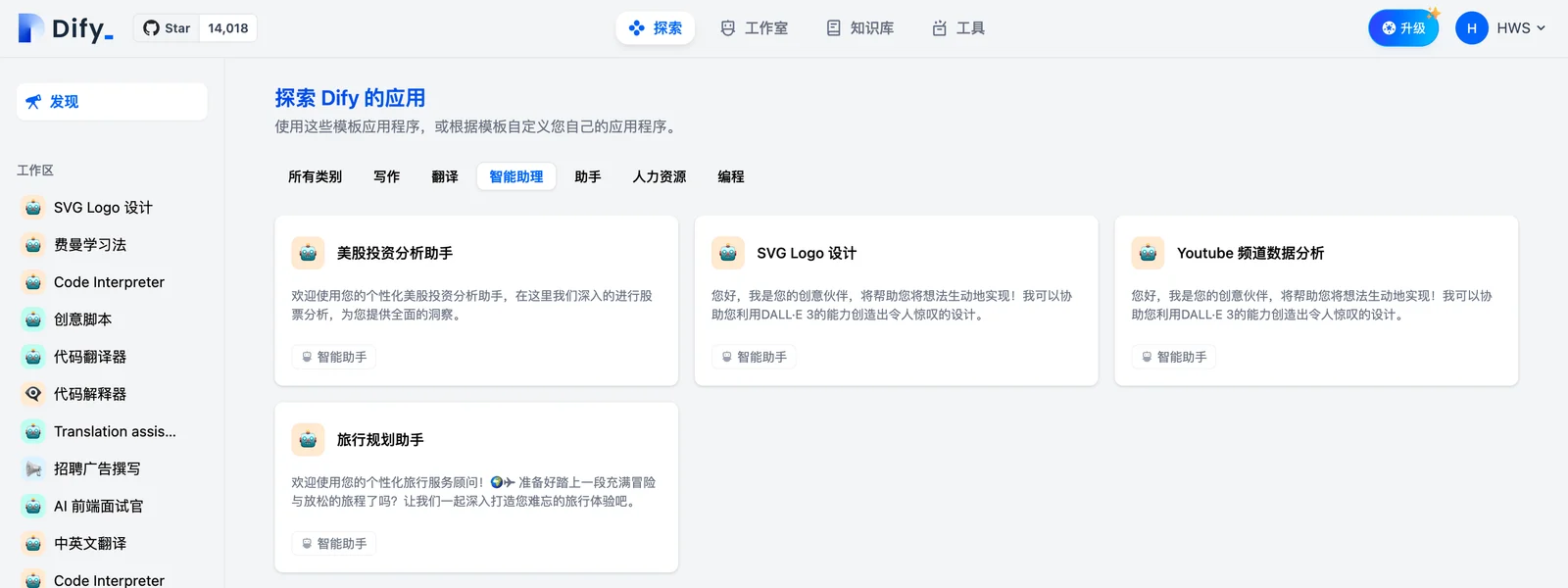Click the telescope icon beside 发现
1568x588 pixels.
tap(33, 102)
